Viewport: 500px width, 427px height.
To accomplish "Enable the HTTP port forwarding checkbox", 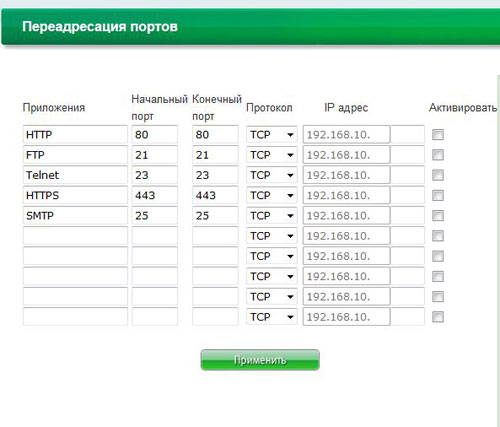I will (438, 135).
